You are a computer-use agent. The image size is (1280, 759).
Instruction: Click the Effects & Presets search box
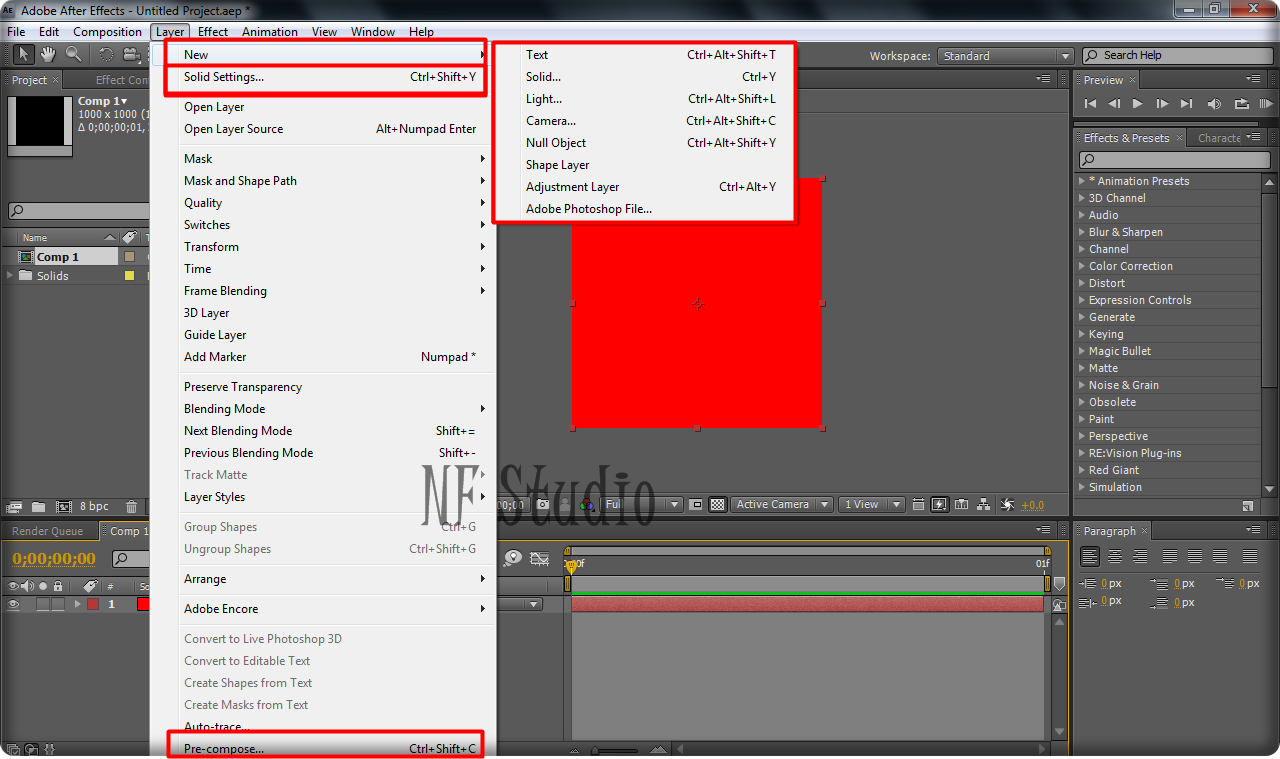pyautogui.click(x=1175, y=161)
